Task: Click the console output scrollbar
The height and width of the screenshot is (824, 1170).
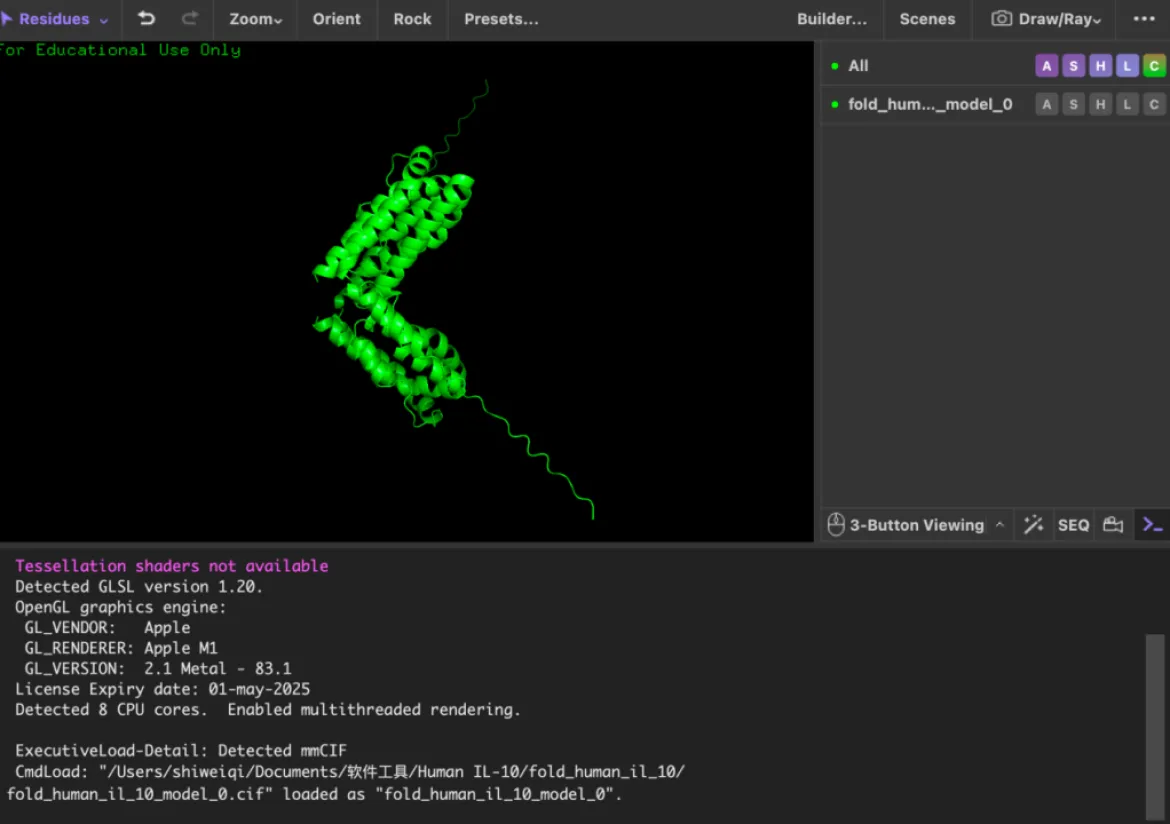Action: (1155, 725)
